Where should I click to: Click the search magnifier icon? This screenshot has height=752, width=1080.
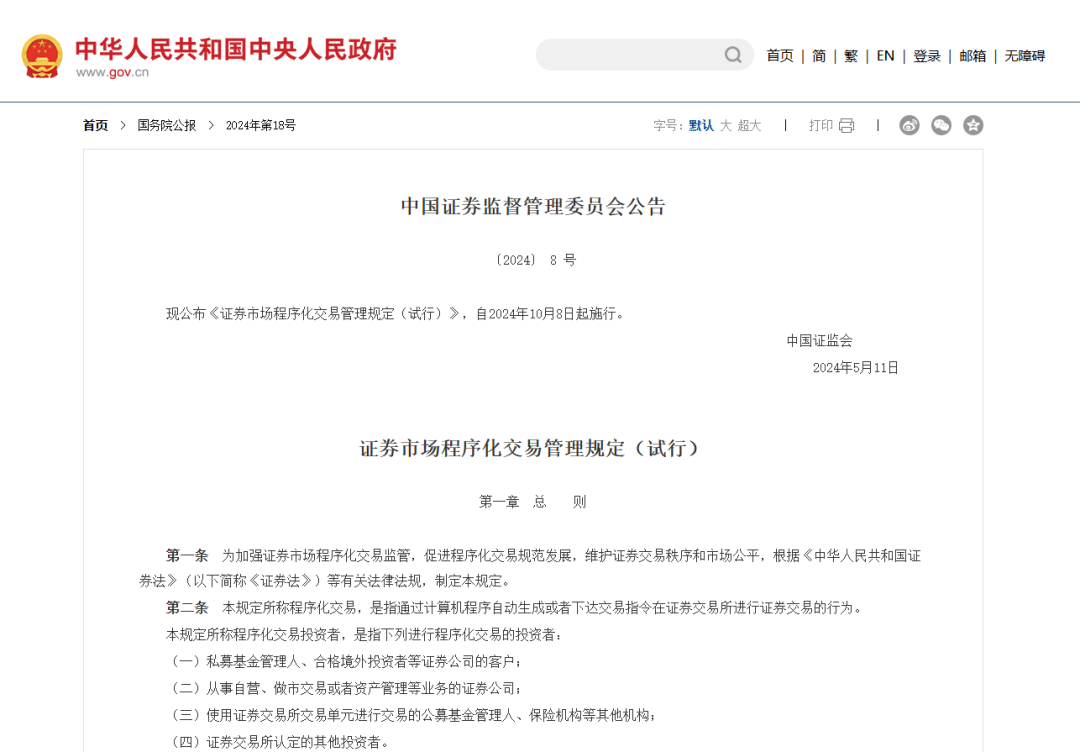pos(733,55)
